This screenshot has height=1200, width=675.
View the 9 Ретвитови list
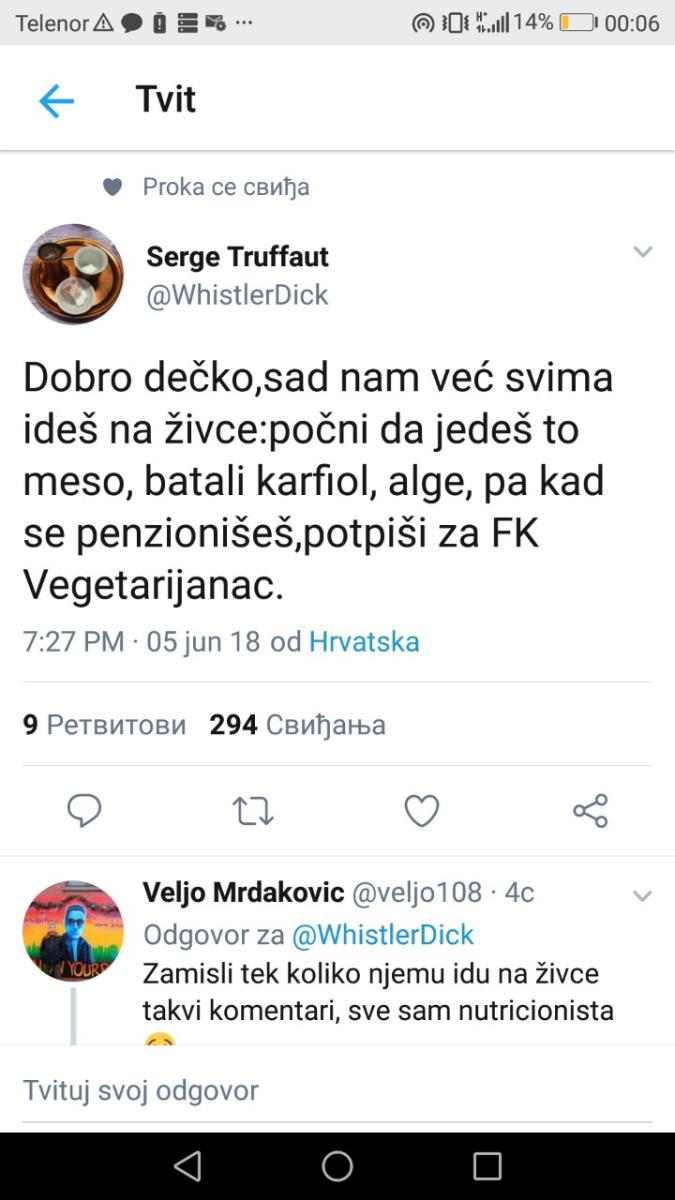click(104, 725)
